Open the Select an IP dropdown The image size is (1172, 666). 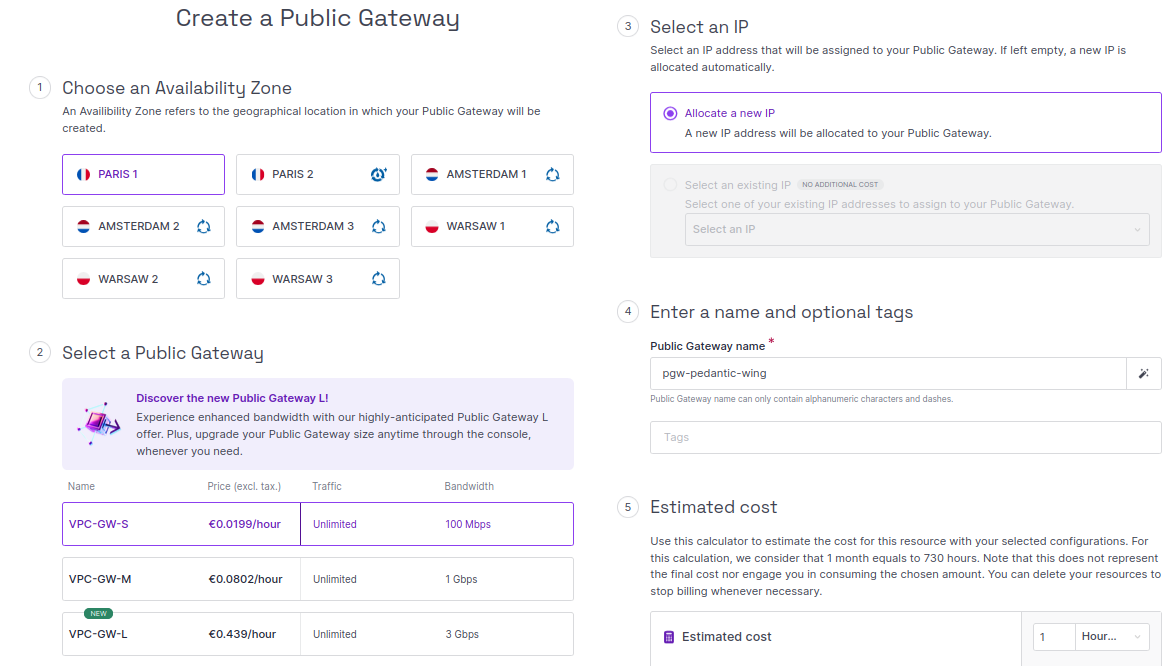pyautogui.click(x=916, y=229)
